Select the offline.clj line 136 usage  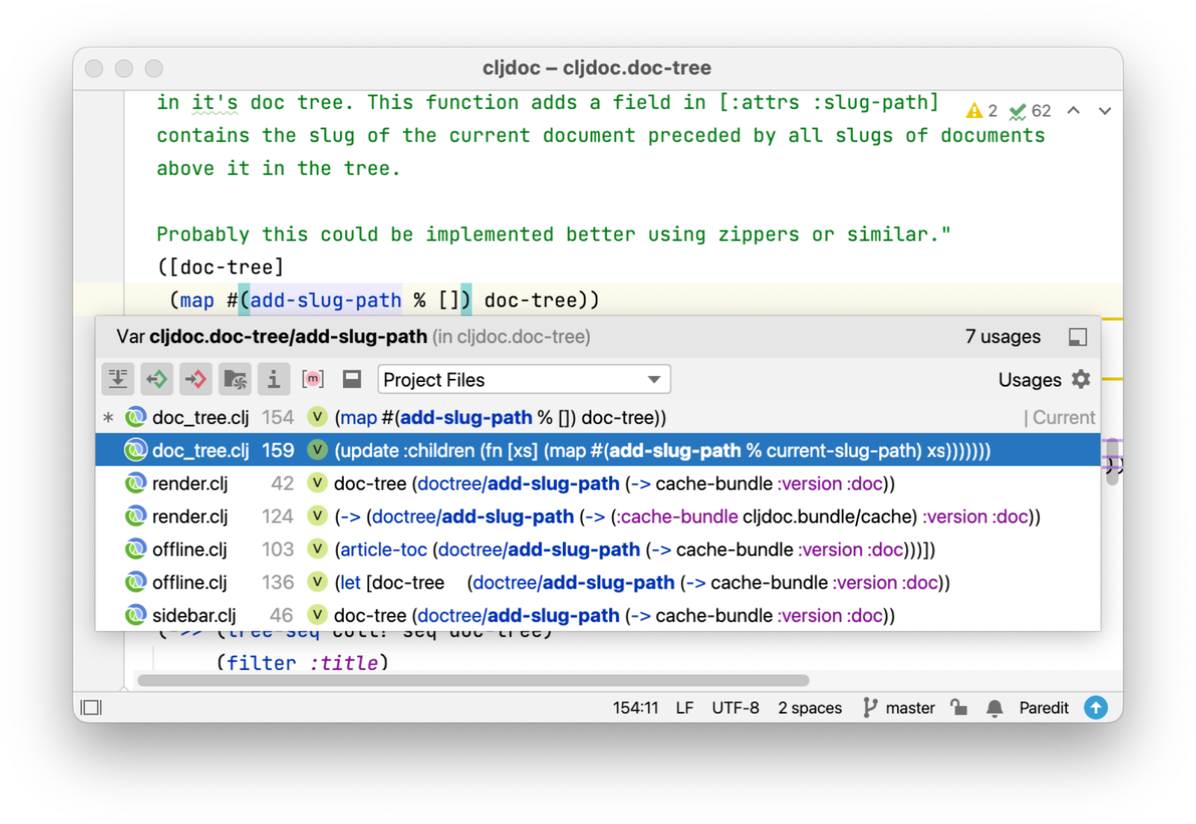point(598,582)
